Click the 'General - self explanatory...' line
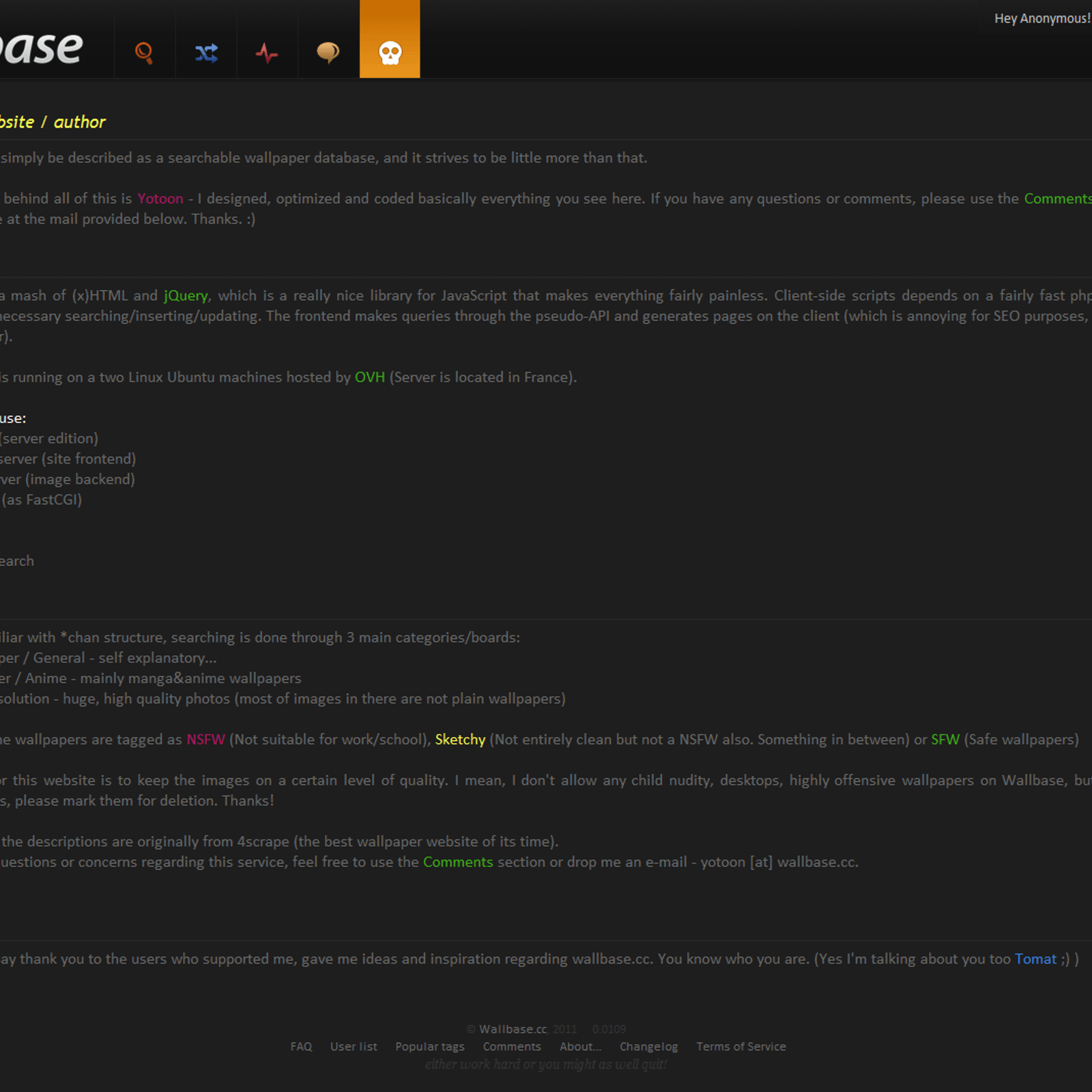The image size is (1092, 1092). tap(125, 658)
